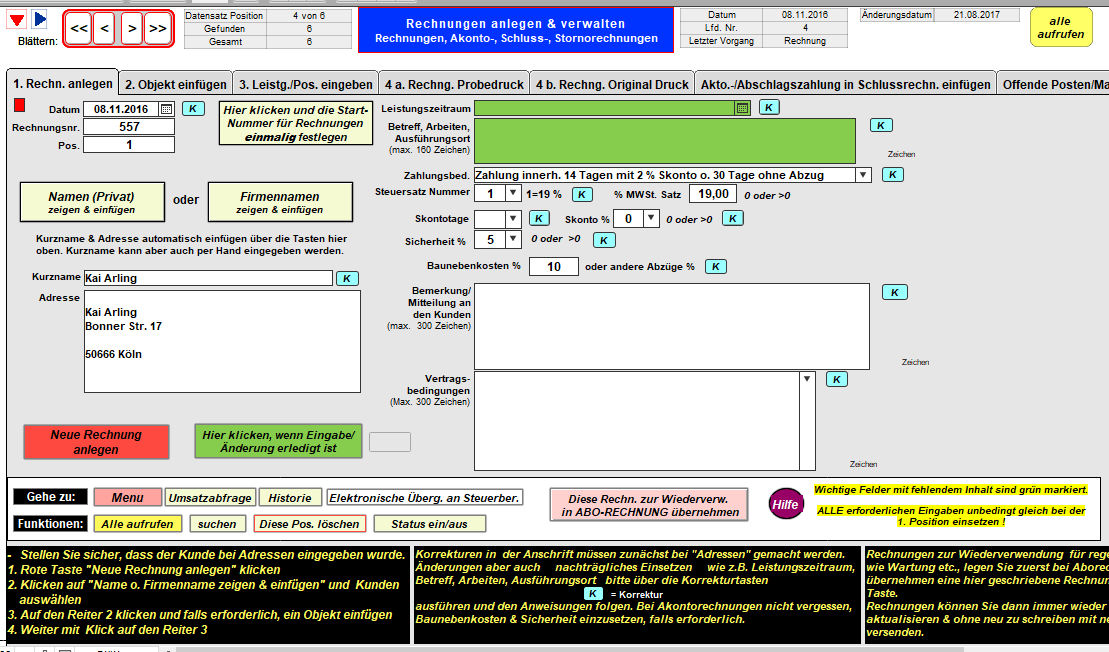
Task: Click the % MWSt. Satz field 19,00
Action: (713, 194)
